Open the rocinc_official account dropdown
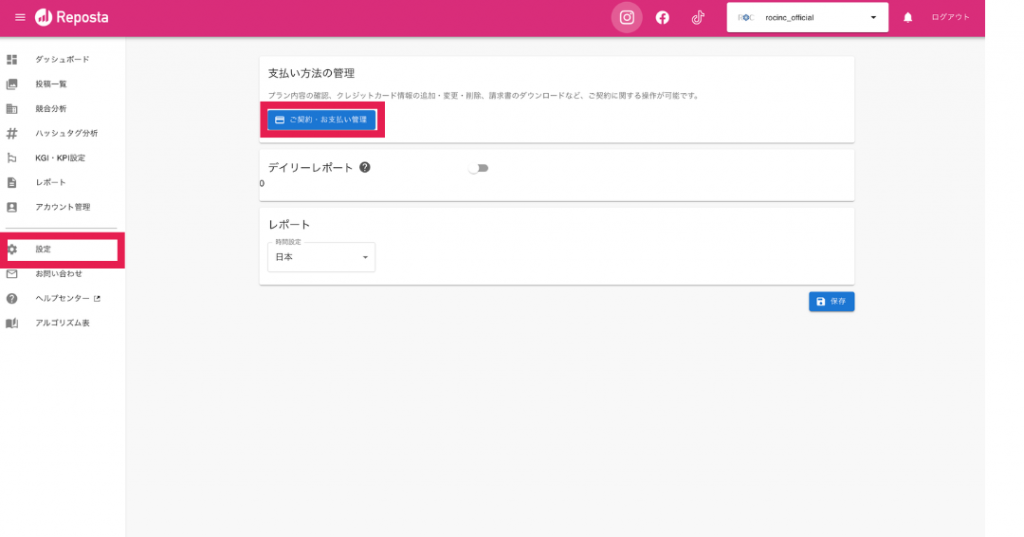The image size is (1024, 537). [x=807, y=18]
